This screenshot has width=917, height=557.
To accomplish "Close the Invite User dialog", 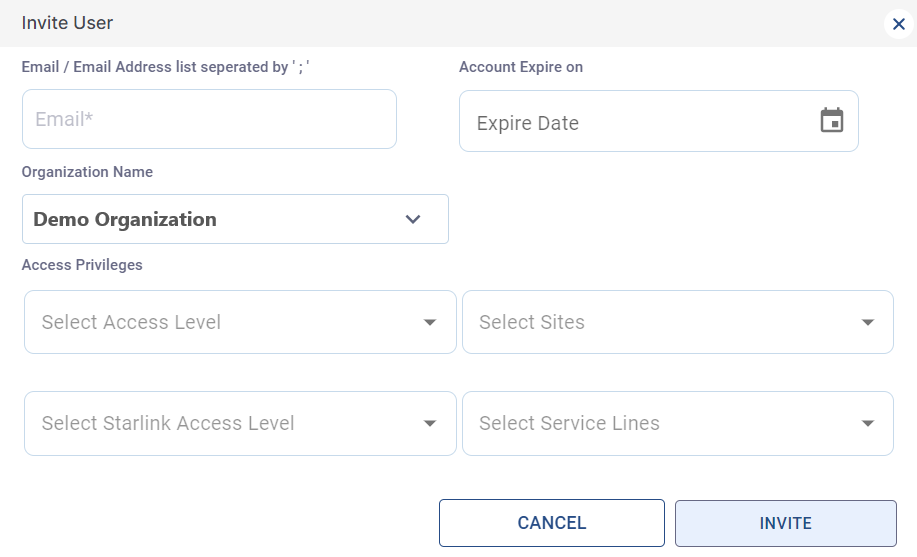I will tap(898, 25).
